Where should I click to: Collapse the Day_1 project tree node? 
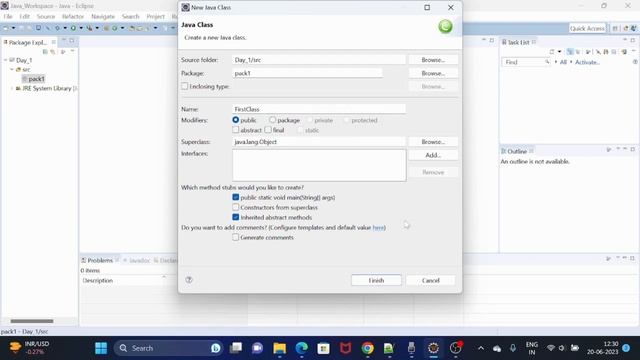point(6,60)
